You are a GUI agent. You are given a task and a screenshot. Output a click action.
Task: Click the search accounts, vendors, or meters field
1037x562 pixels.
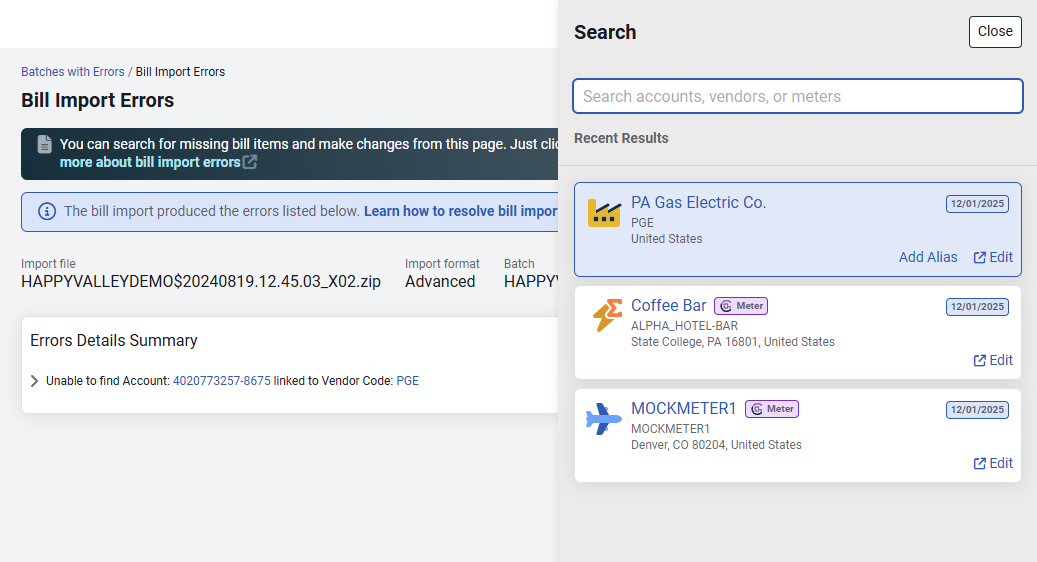tap(797, 97)
